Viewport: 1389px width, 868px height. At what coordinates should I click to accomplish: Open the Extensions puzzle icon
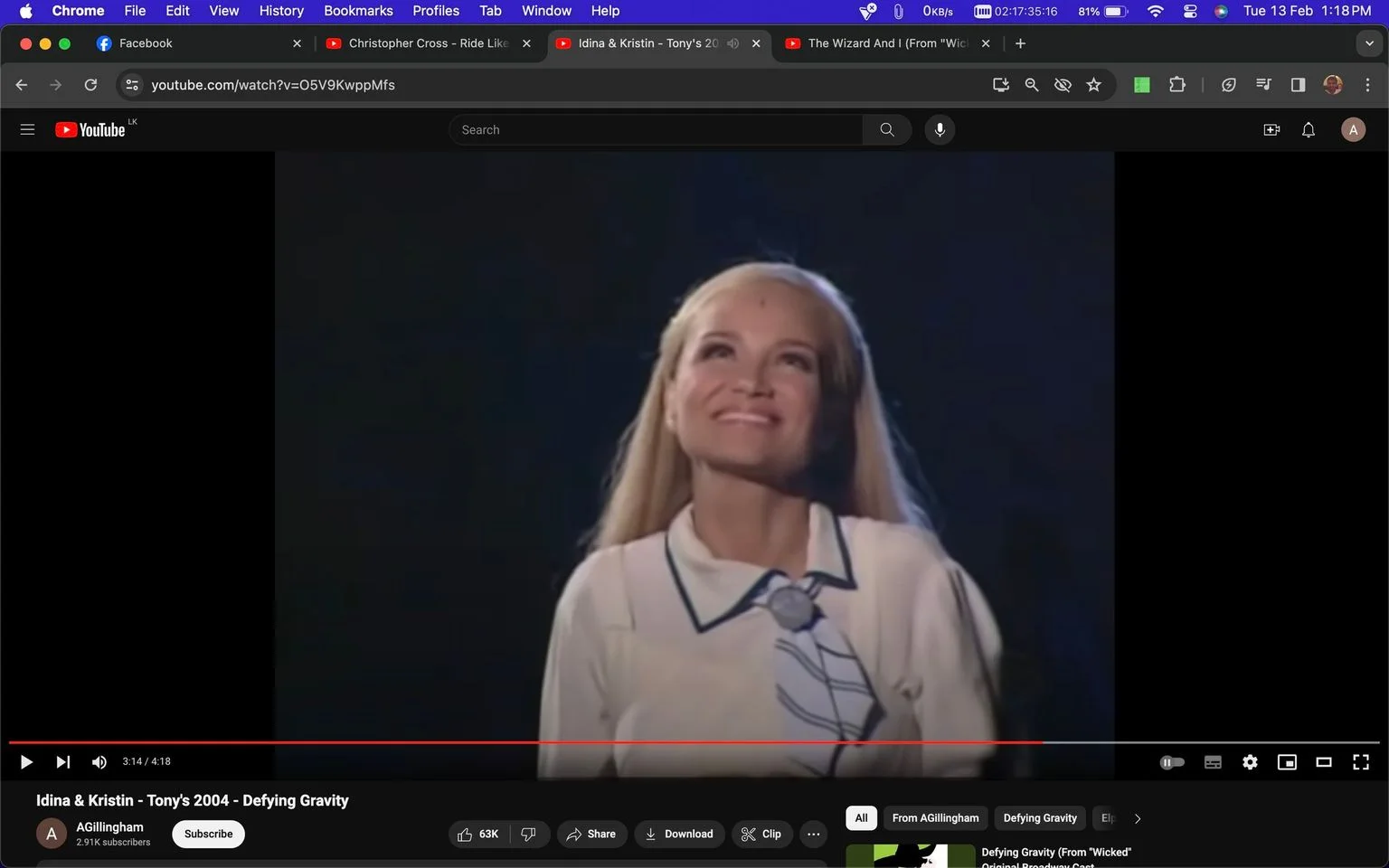click(1176, 85)
